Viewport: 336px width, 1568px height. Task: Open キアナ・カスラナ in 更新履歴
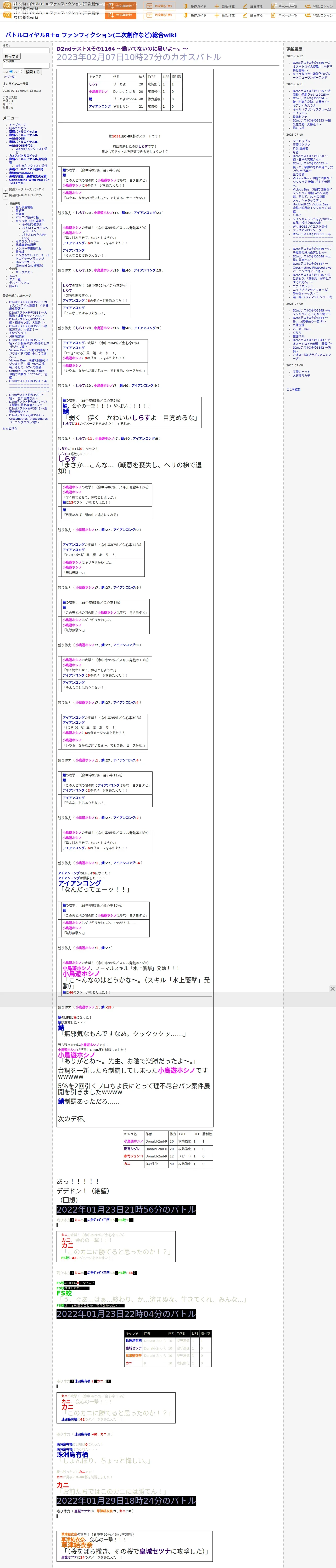pos(304,105)
